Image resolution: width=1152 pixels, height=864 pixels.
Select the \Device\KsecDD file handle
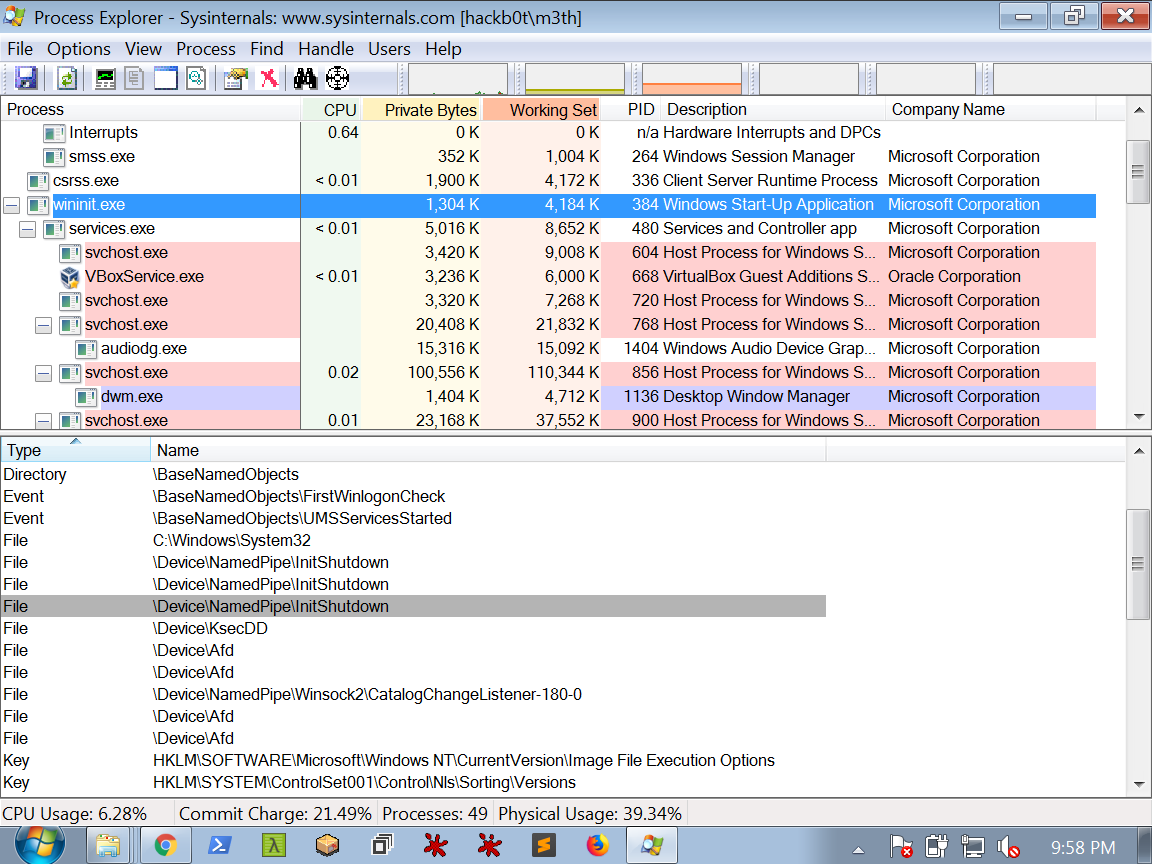pyautogui.click(x=414, y=629)
